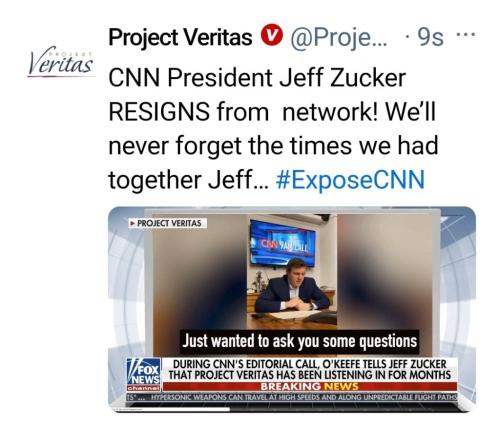Screen dimensions: 500x425
Task: Click the Project Veritas display name
Action: (x=180, y=37)
